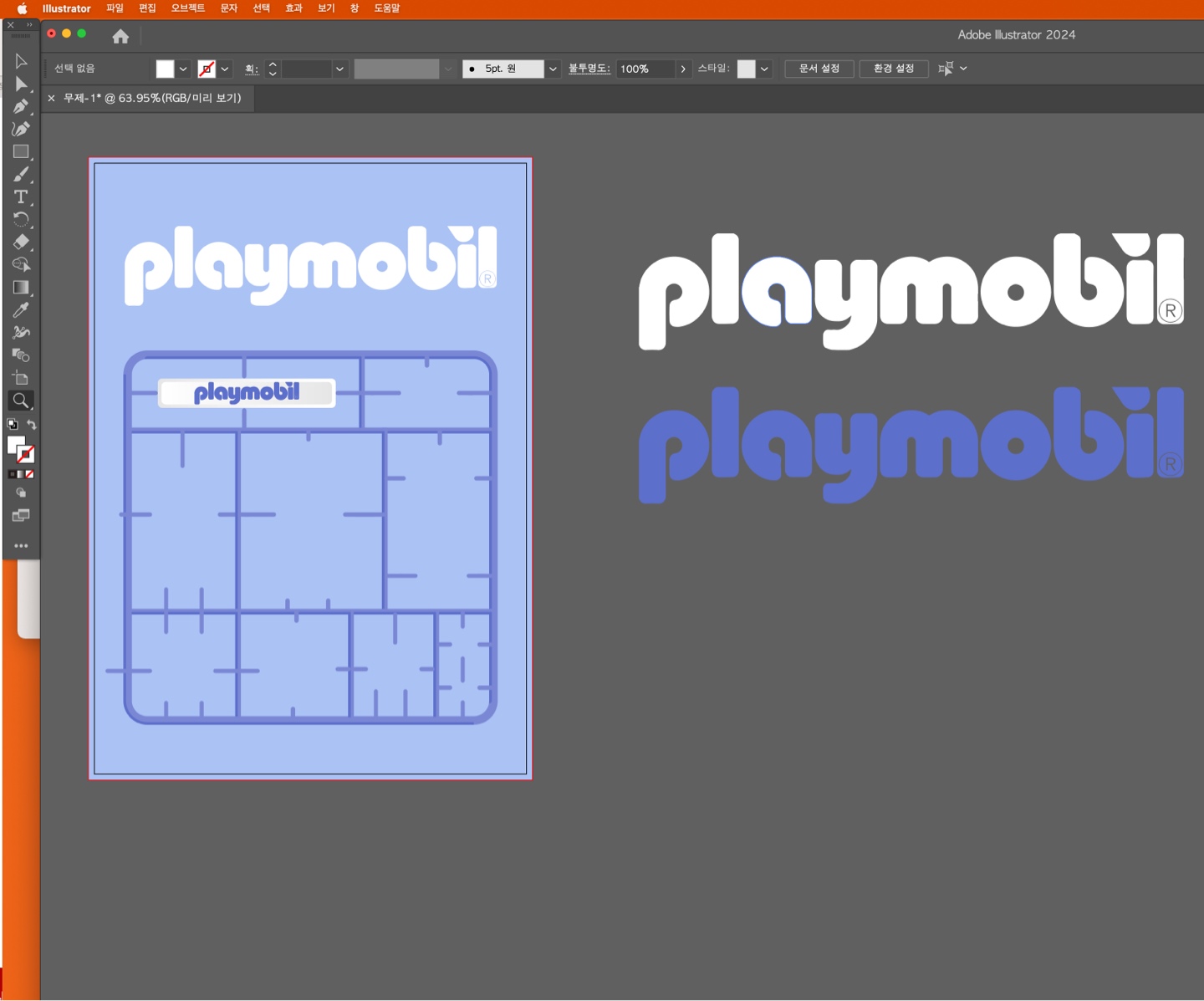The height and width of the screenshot is (1001, 1204).
Task: Select the Artboard tool
Action: [x=21, y=378]
